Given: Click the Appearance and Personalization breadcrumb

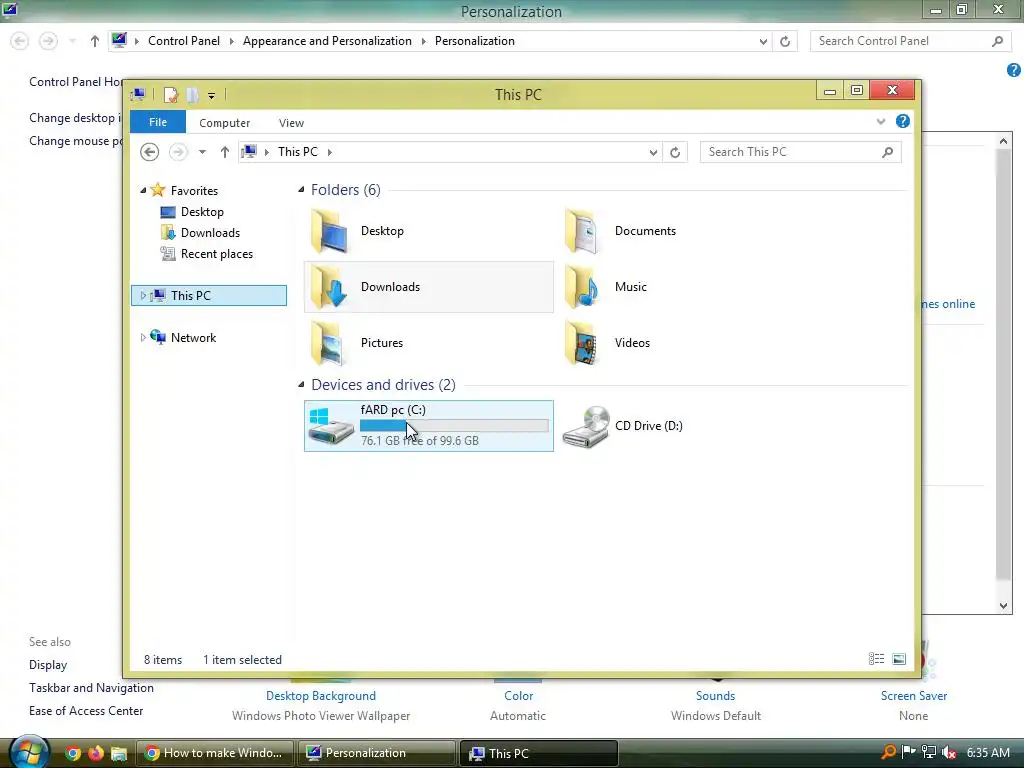Looking at the screenshot, I should [x=327, y=41].
